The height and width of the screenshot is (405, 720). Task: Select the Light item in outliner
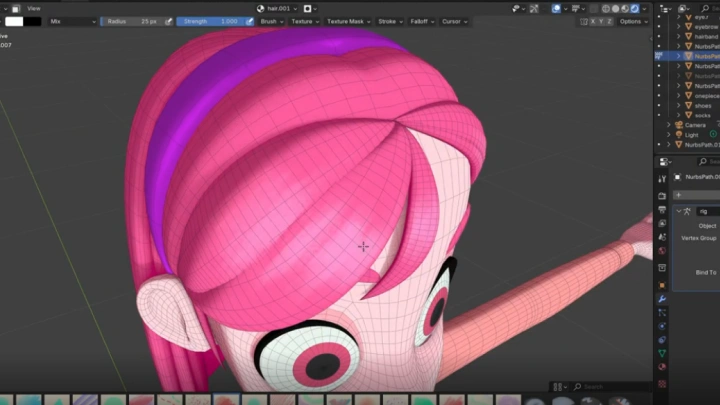[x=692, y=135]
